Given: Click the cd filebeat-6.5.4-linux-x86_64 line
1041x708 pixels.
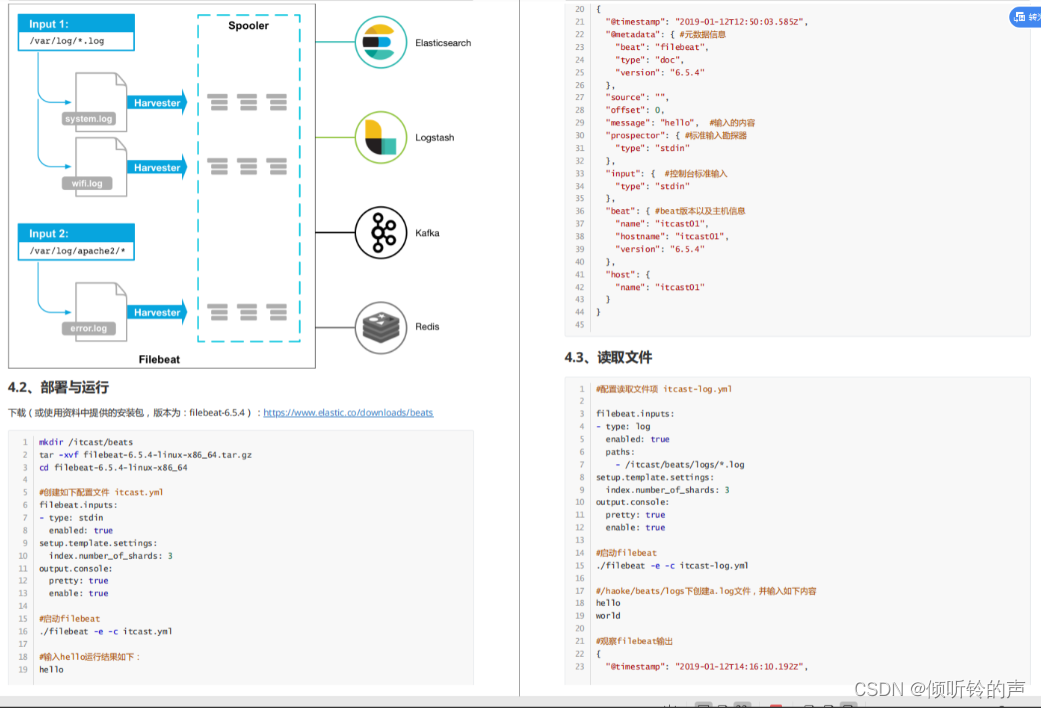Looking at the screenshot, I should coord(113,468).
